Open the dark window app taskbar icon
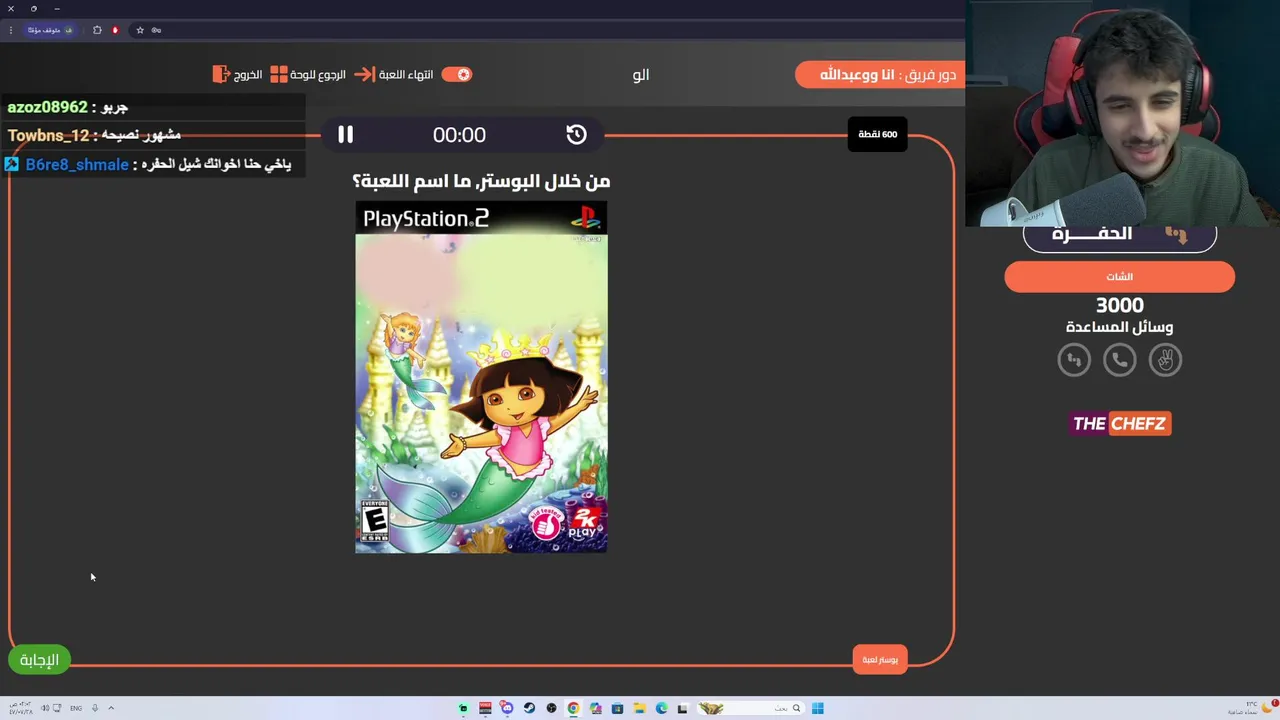This screenshot has width=1280, height=720. [683, 708]
